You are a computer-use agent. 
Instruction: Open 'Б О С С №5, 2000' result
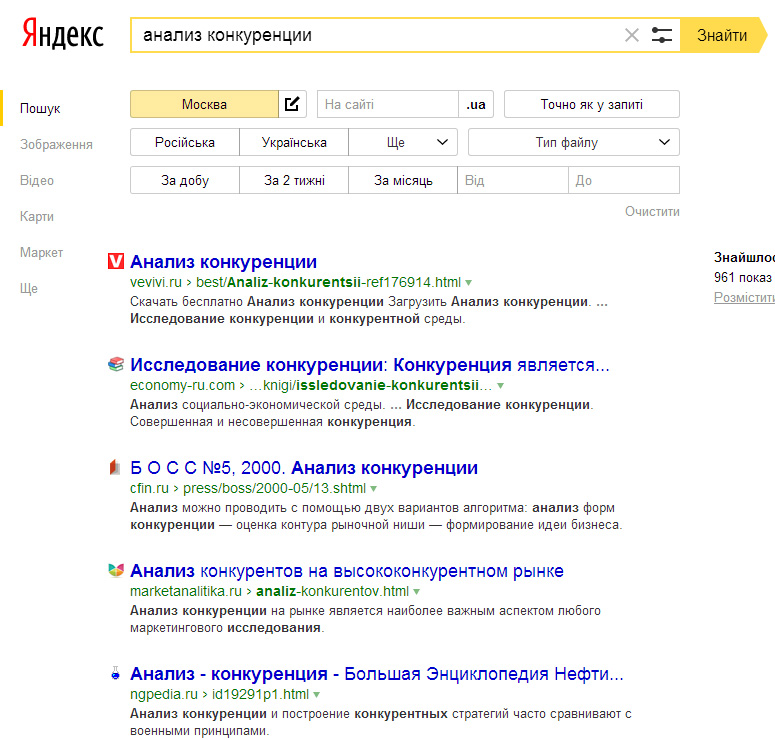304,468
